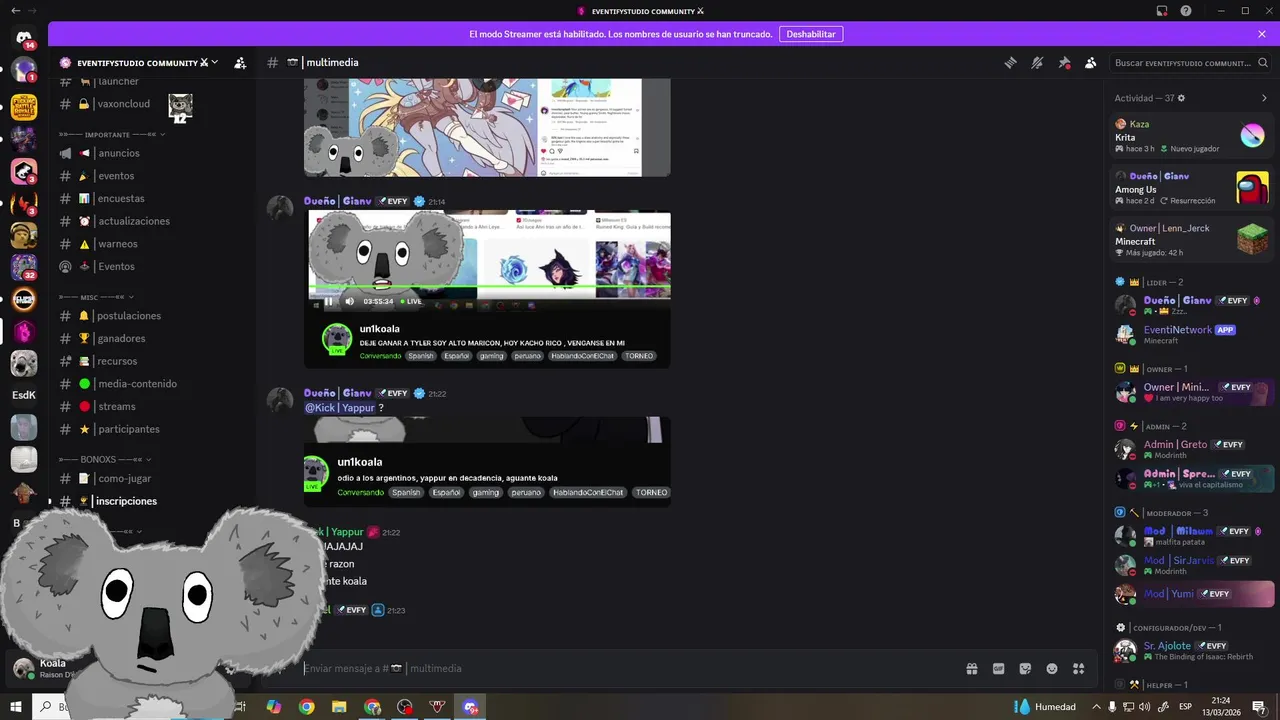Click Dueño | Gianv username on 21:14 message
1280x720 pixels.
(x=338, y=201)
